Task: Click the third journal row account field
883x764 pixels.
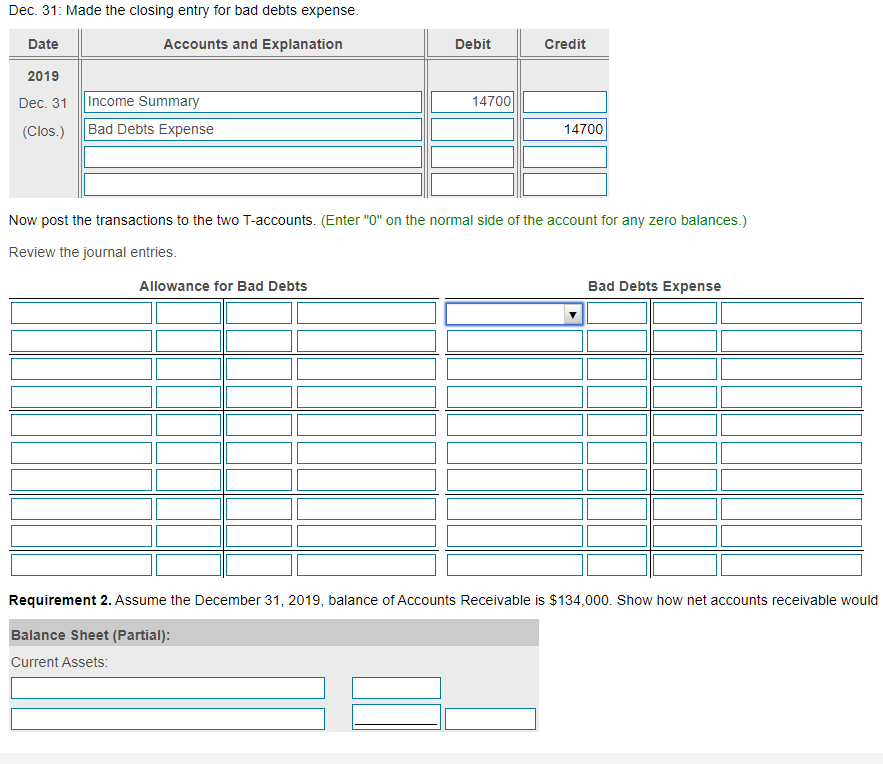Action: pyautogui.click(x=253, y=157)
